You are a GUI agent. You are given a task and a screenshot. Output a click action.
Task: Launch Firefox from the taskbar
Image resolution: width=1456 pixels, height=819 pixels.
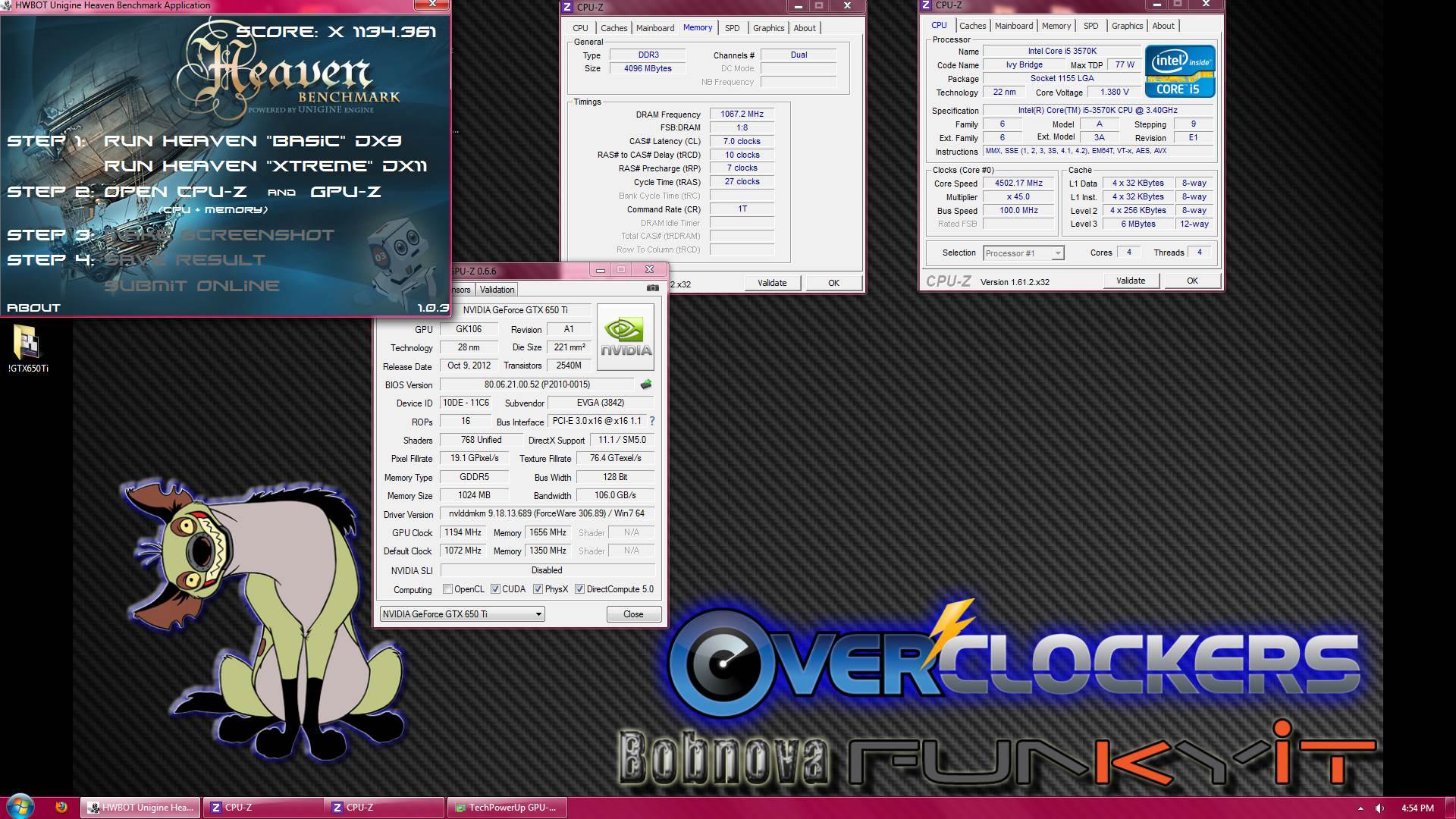(x=61, y=807)
